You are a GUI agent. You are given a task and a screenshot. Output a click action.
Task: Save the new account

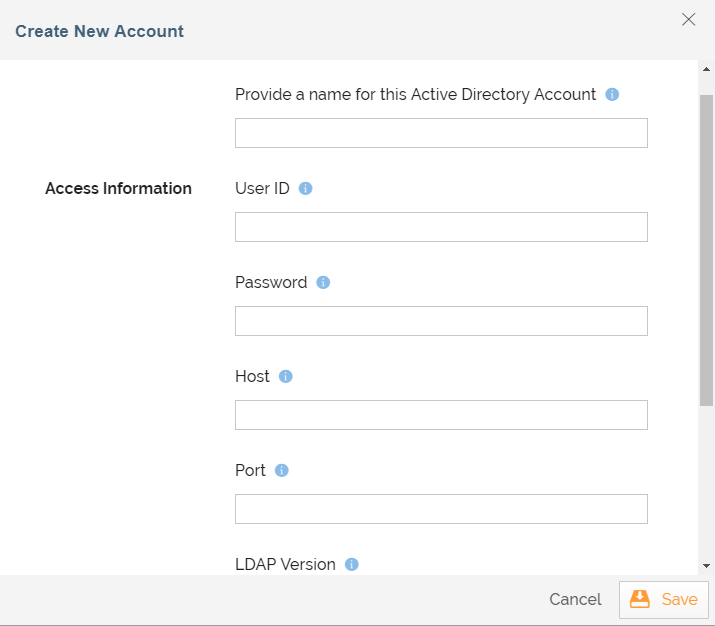664,600
